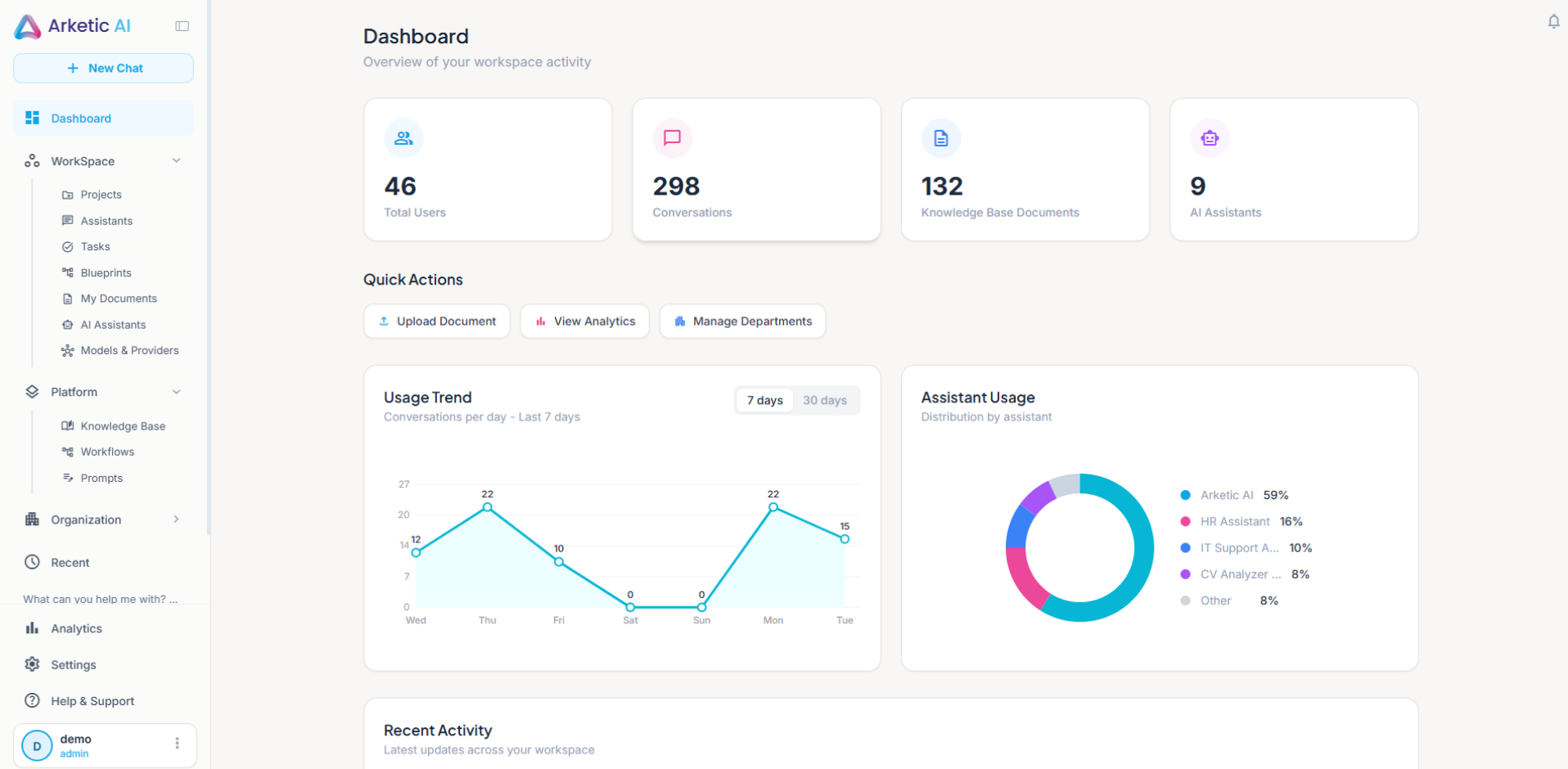The height and width of the screenshot is (769, 1568).
Task: Click the Help & Support question icon
Action: click(32, 700)
